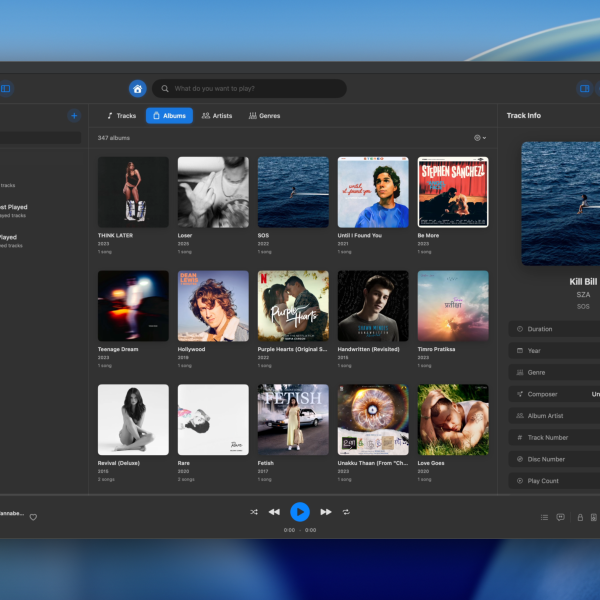This screenshot has width=600, height=600.
Task: Open the Loser album cover
Action: click(213, 192)
